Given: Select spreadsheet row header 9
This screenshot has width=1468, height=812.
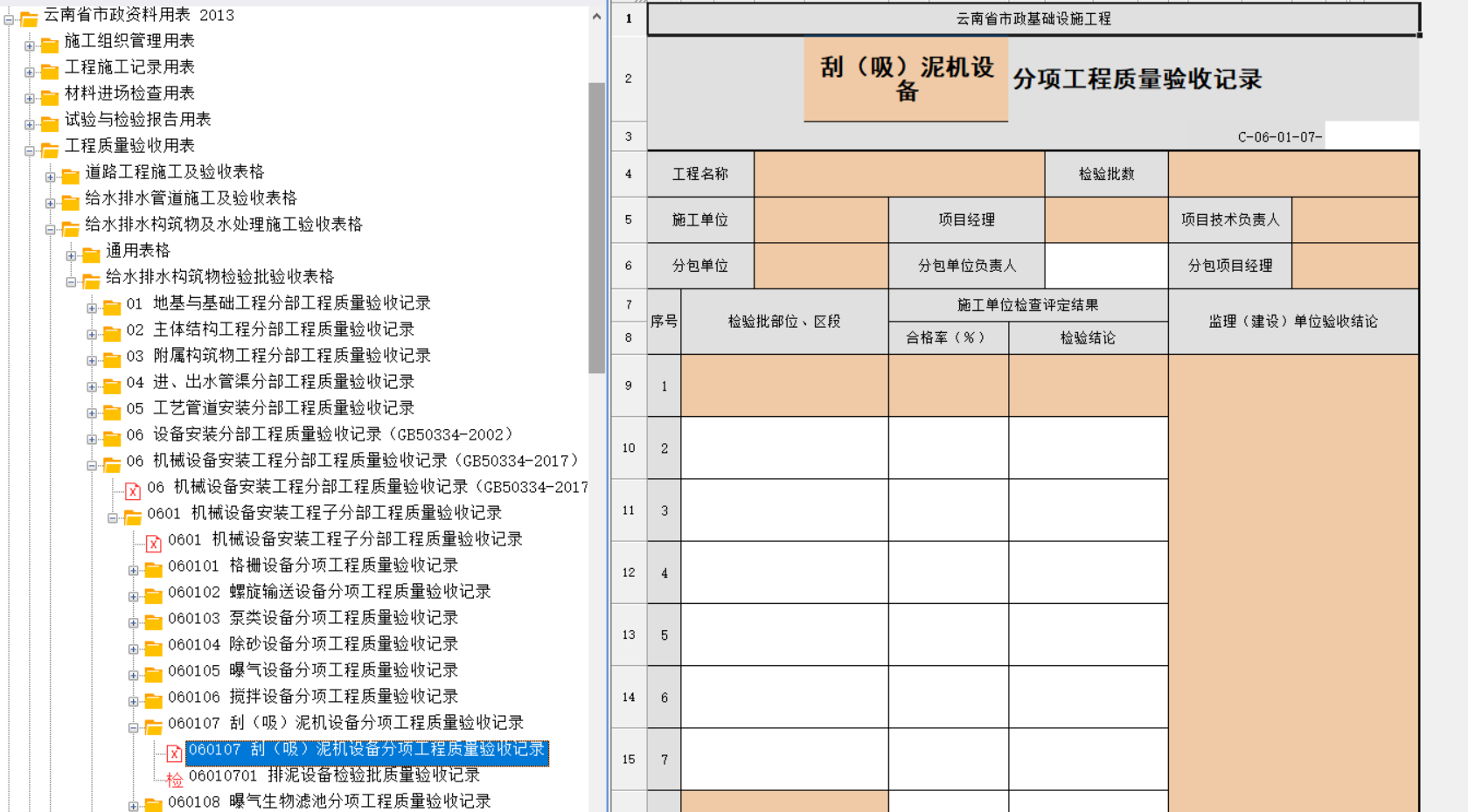Looking at the screenshot, I should (x=629, y=385).
